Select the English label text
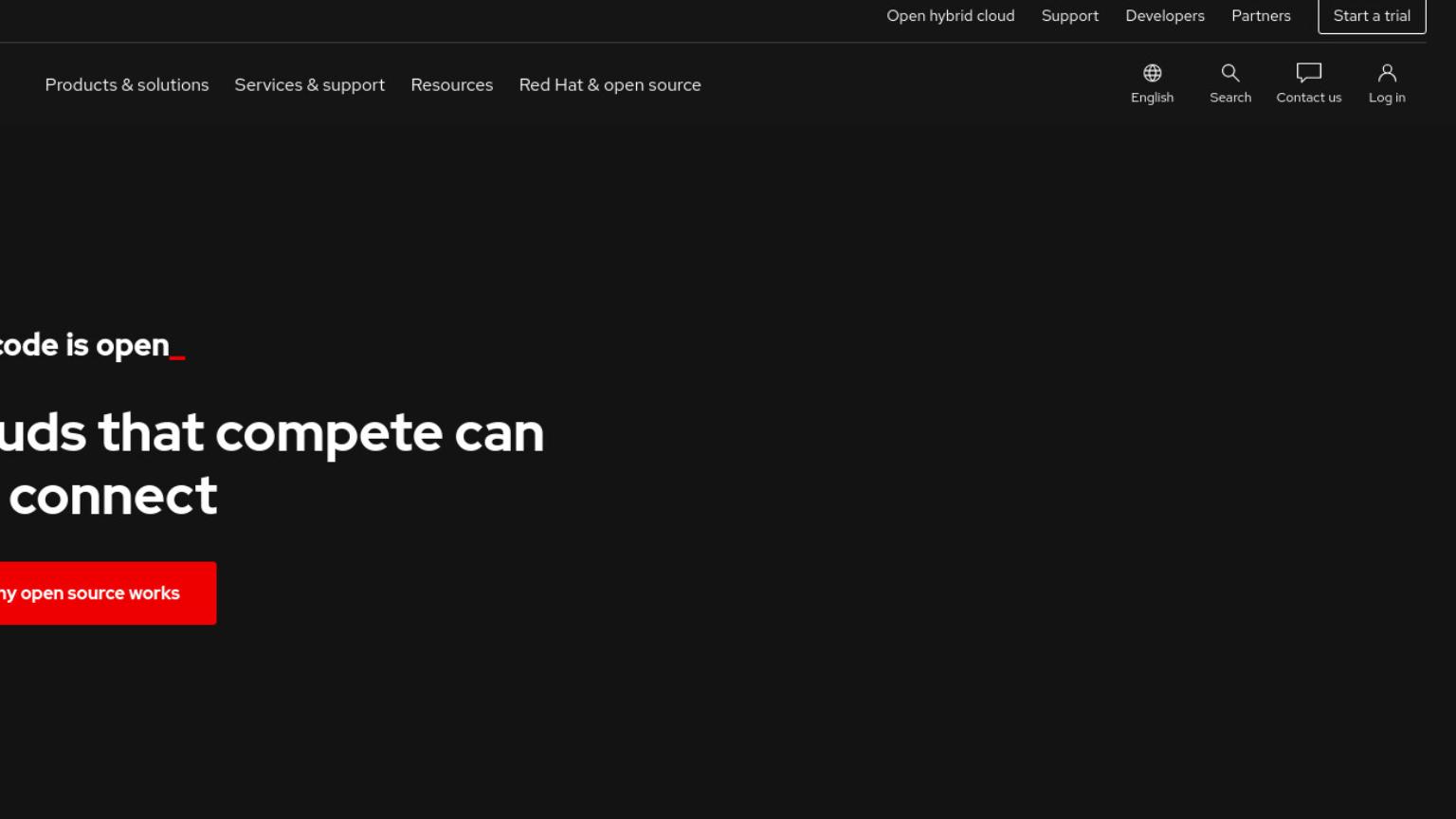The width and height of the screenshot is (1456, 819). click(x=1152, y=98)
